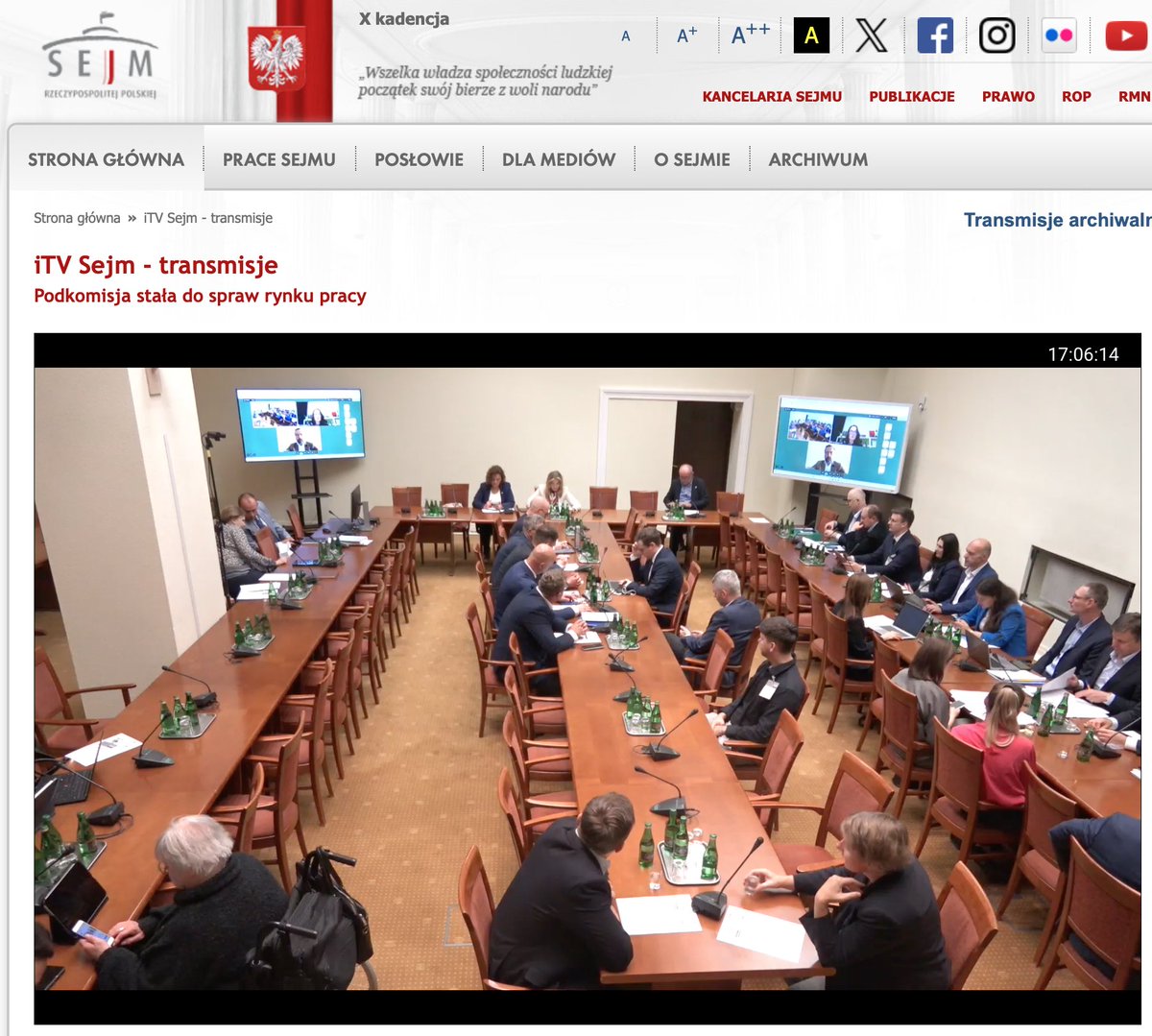Open the Sejm Instagram profile
This screenshot has height=1036, width=1152.
click(997, 36)
